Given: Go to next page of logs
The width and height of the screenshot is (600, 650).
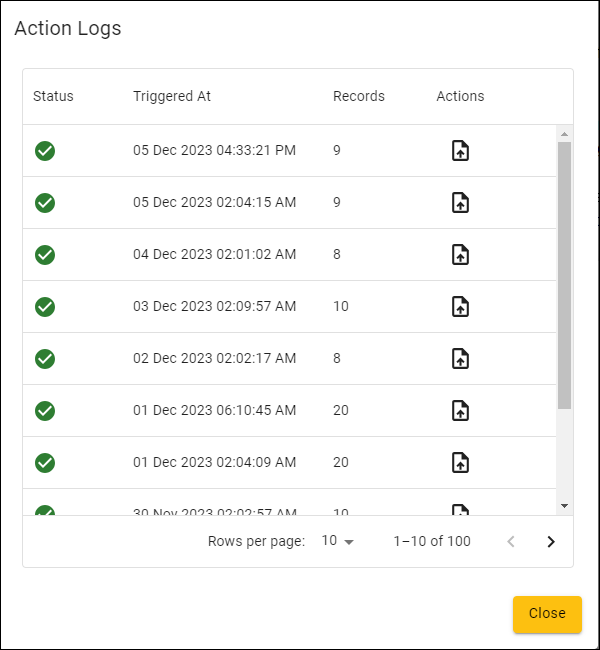Looking at the screenshot, I should pyautogui.click(x=551, y=541).
